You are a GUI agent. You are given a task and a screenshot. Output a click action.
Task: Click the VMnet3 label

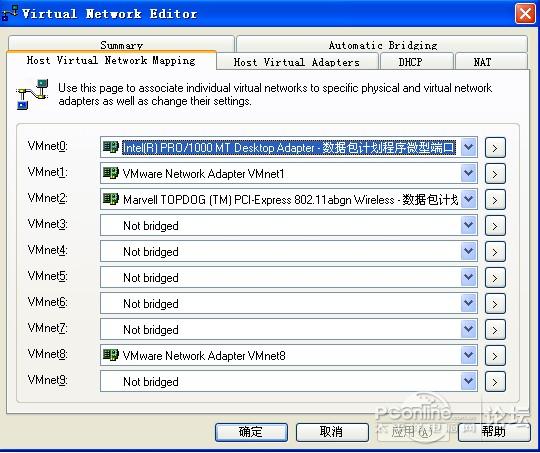(x=48, y=224)
